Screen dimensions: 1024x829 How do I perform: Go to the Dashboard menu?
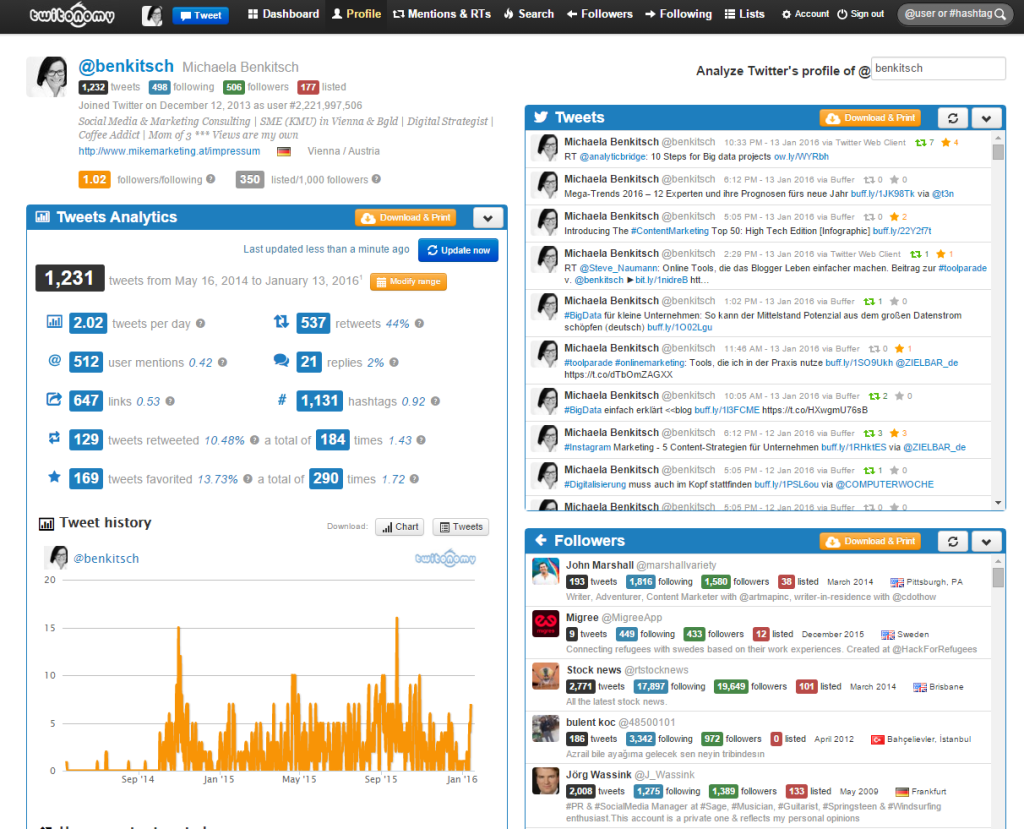point(283,14)
